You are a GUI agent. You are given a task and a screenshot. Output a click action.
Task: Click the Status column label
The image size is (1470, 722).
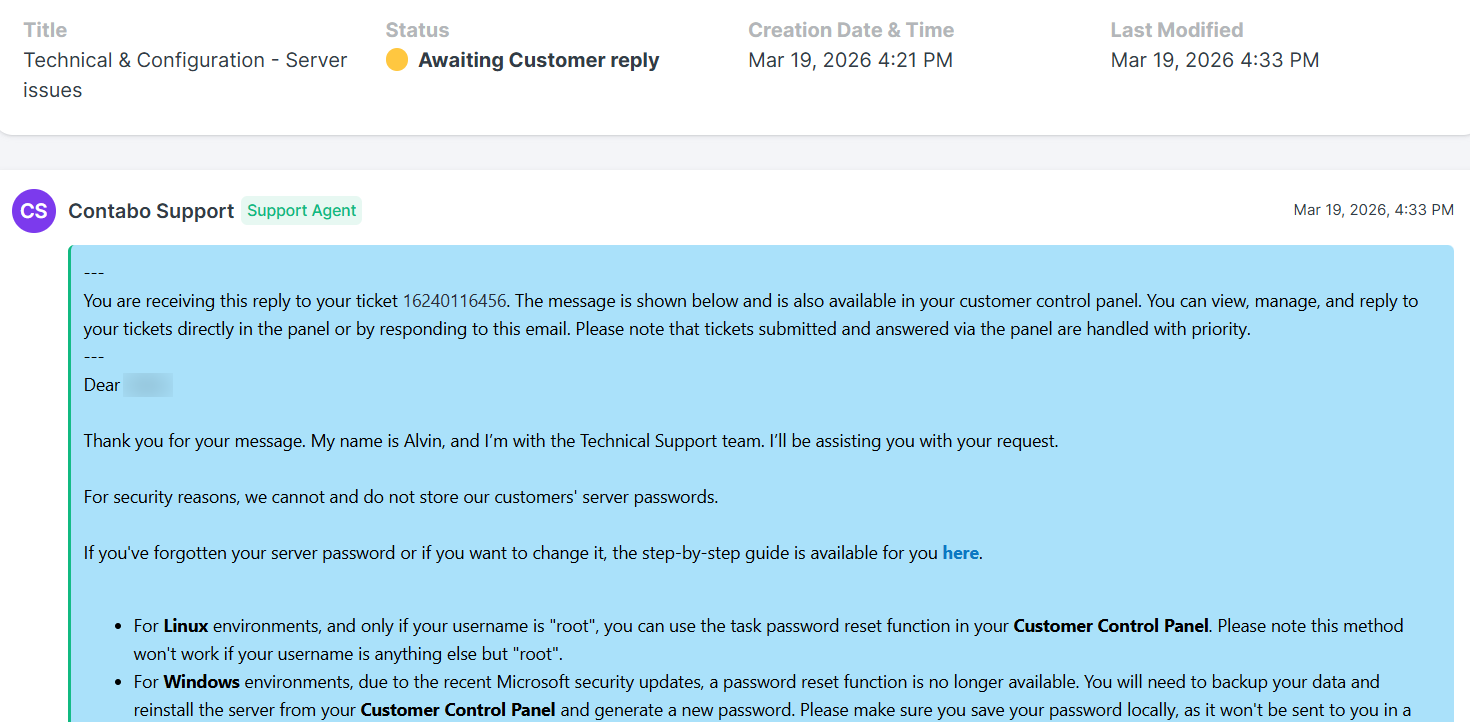tap(417, 30)
